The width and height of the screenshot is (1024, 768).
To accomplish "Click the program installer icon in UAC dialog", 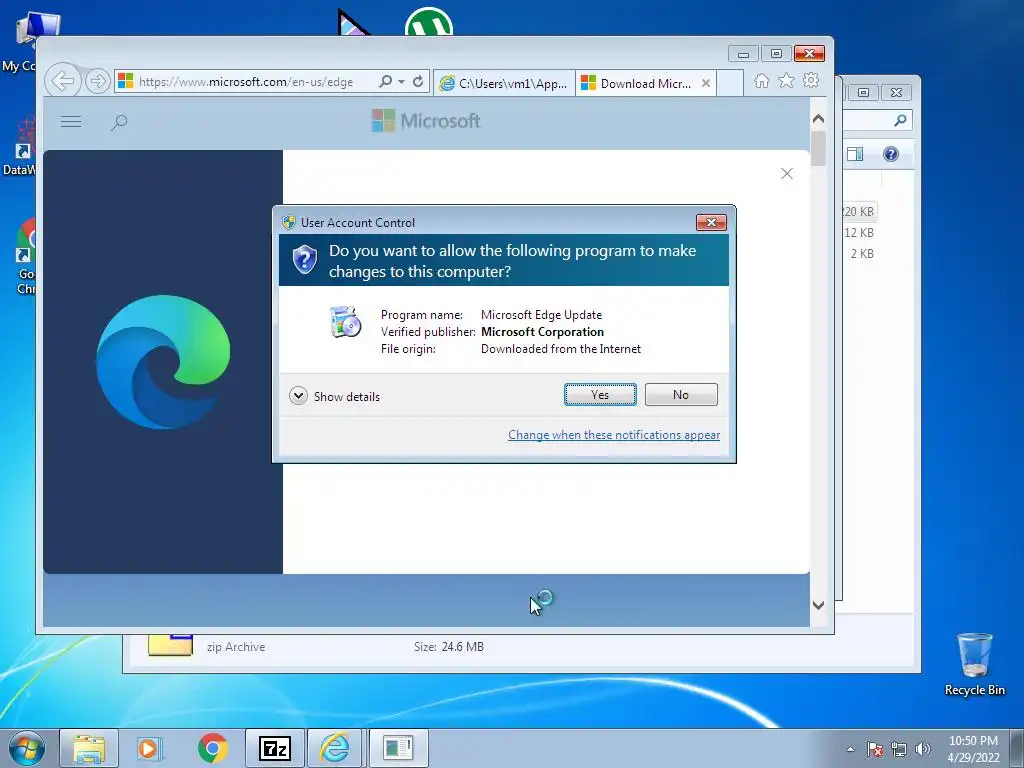I will (x=345, y=321).
